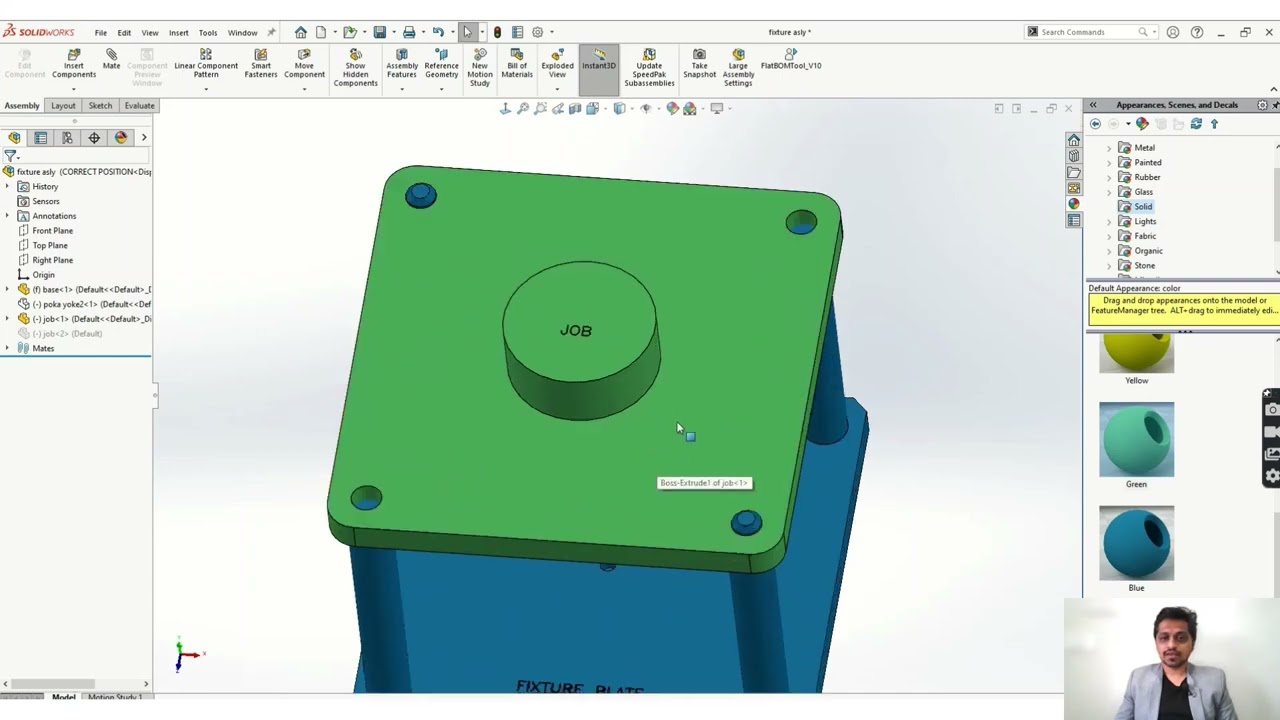Screen dimensions: 1280x720
Task: Click the Zoom to Fit icon
Action: pyautogui.click(x=505, y=108)
